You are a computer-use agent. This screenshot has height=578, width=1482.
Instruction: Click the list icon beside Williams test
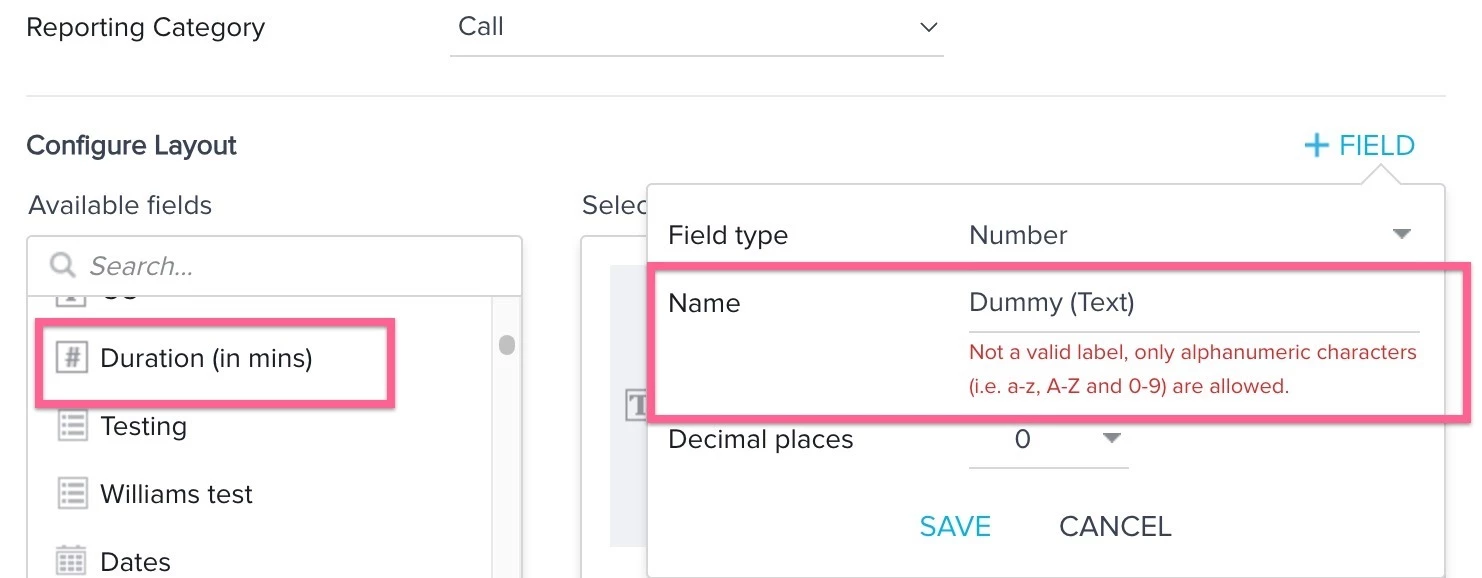click(71, 493)
